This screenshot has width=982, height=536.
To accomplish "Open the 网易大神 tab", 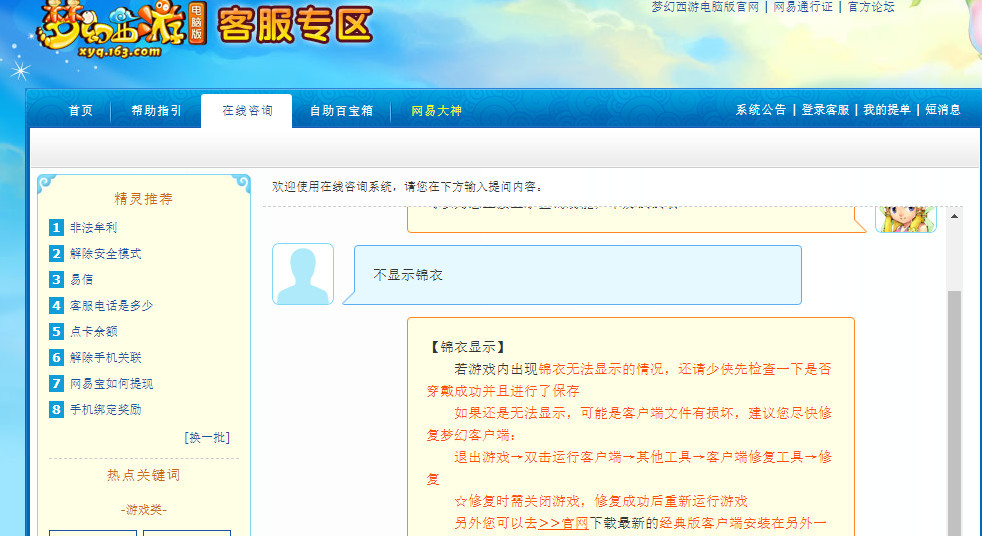I will coord(437,111).
